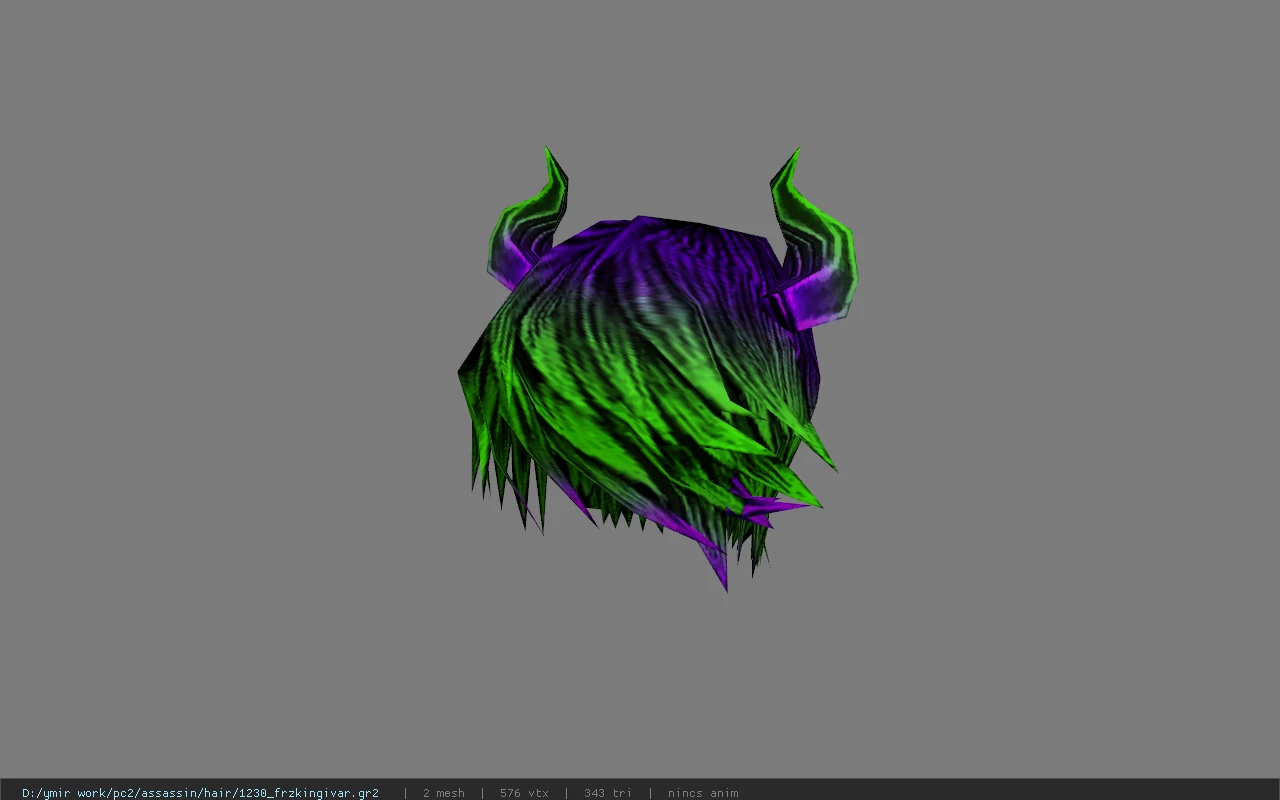Select the horned hair 3D model in viewport
The height and width of the screenshot is (800, 1280).
coord(657,369)
